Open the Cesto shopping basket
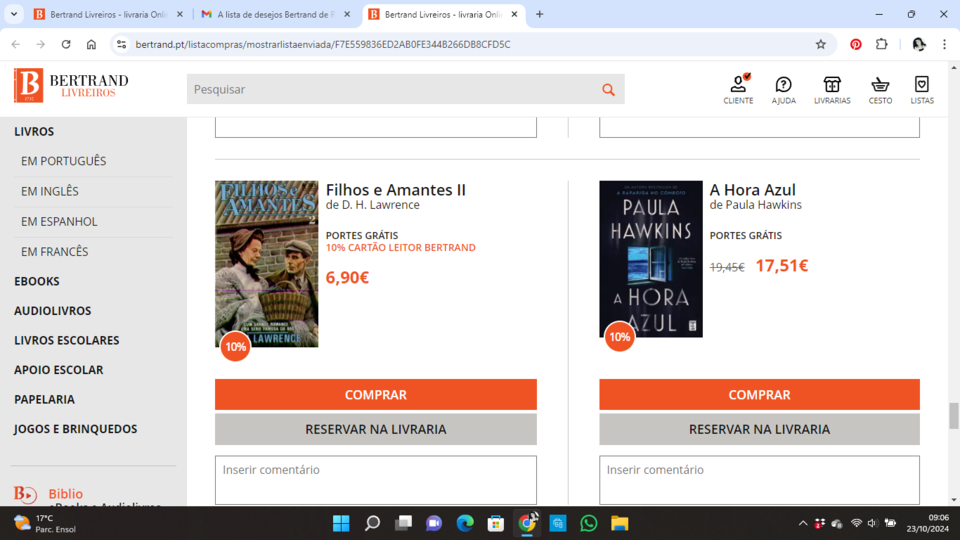This screenshot has height=540, width=960. point(880,88)
